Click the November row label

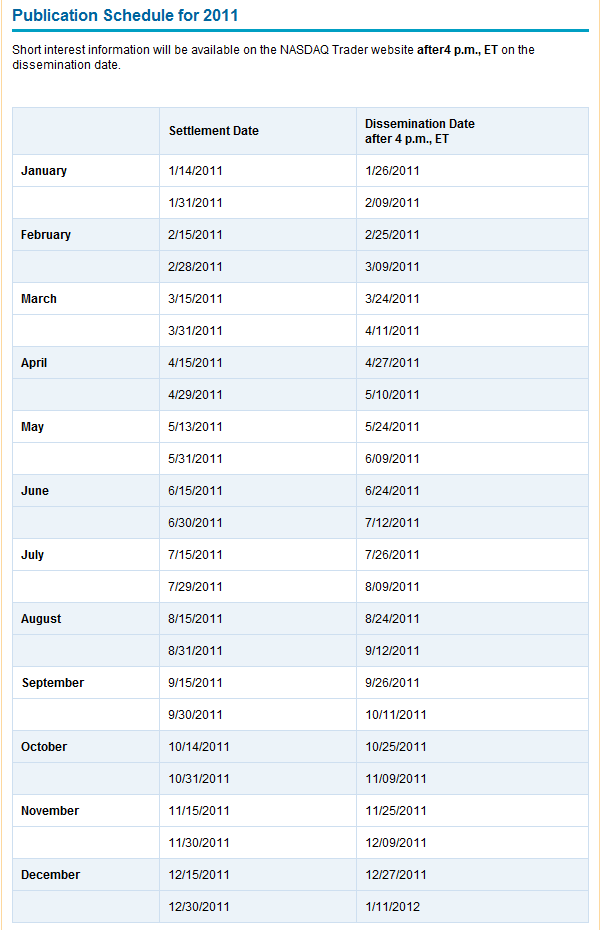(x=50, y=811)
